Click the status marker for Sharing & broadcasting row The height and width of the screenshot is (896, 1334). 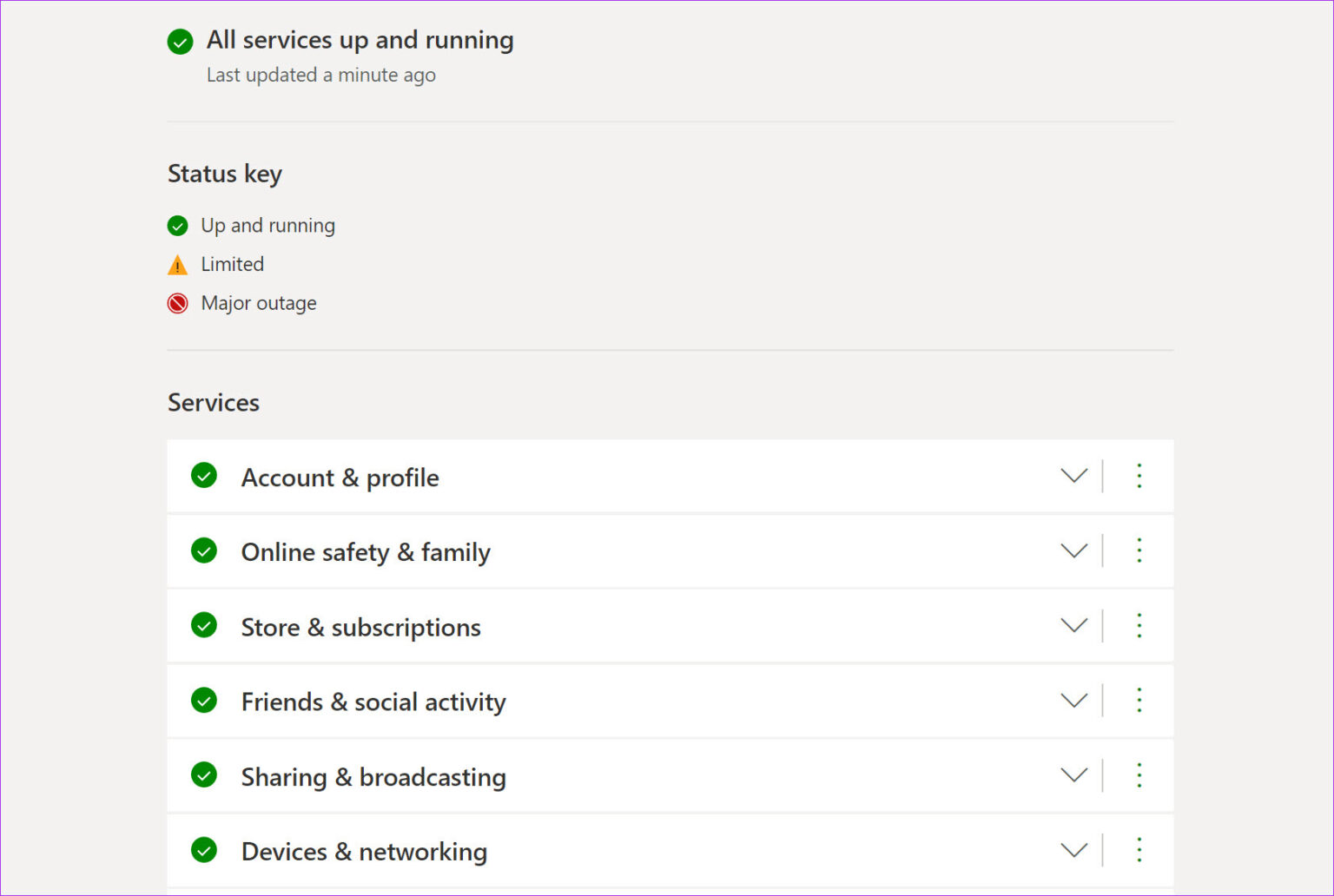point(204,775)
